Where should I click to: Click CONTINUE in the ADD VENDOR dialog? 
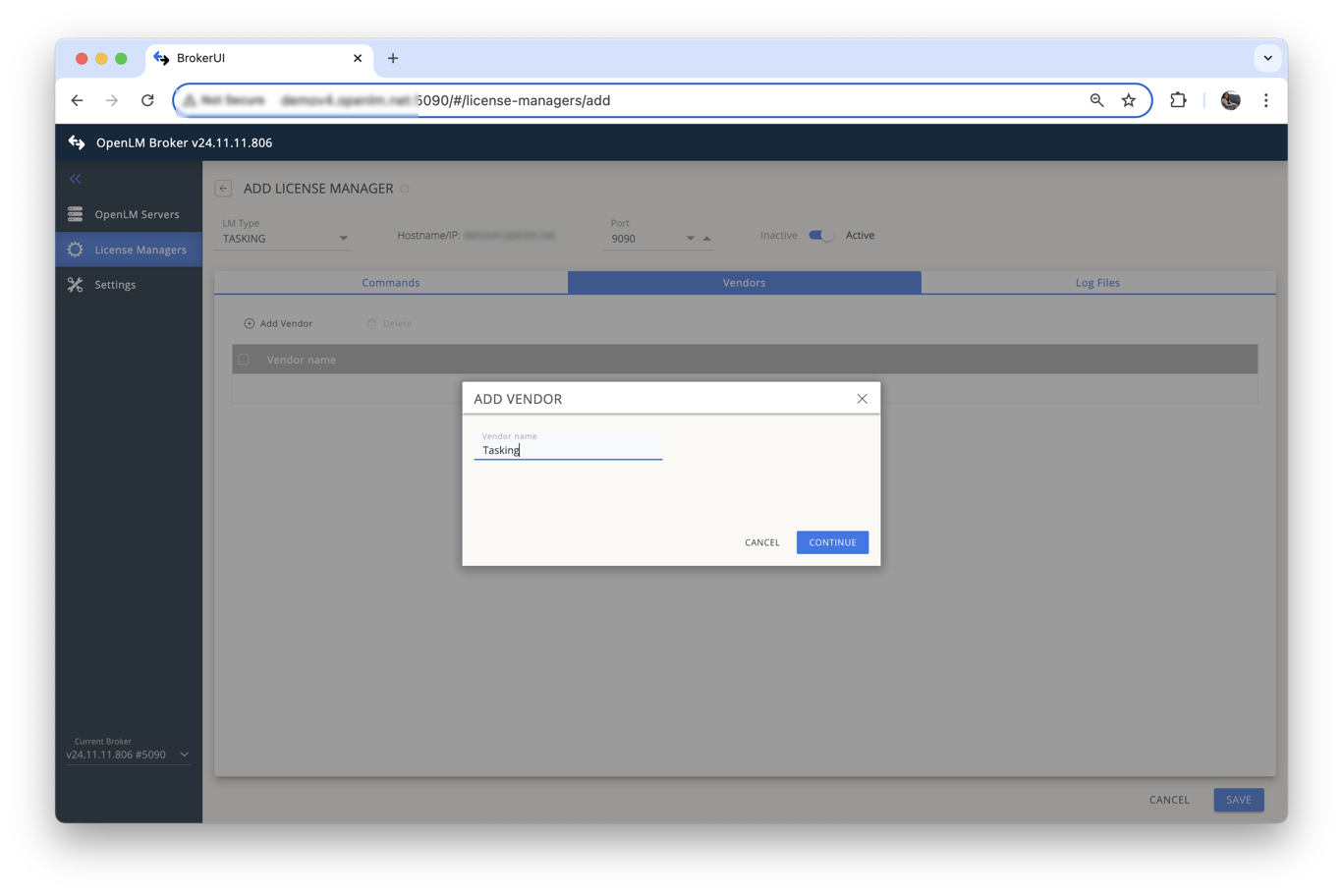point(831,541)
